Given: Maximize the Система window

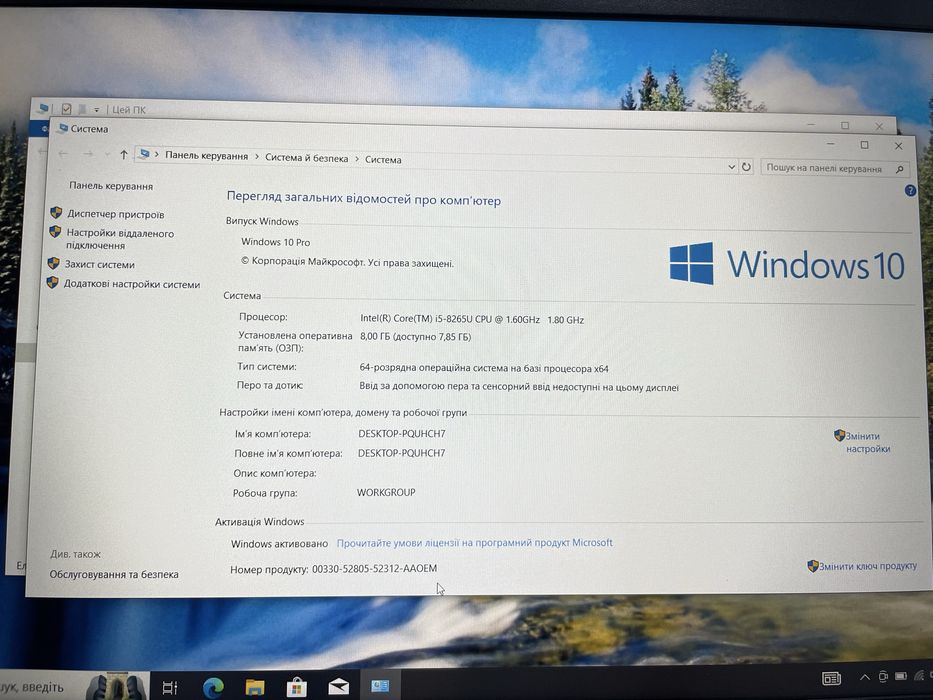Looking at the screenshot, I should pyautogui.click(x=865, y=145).
